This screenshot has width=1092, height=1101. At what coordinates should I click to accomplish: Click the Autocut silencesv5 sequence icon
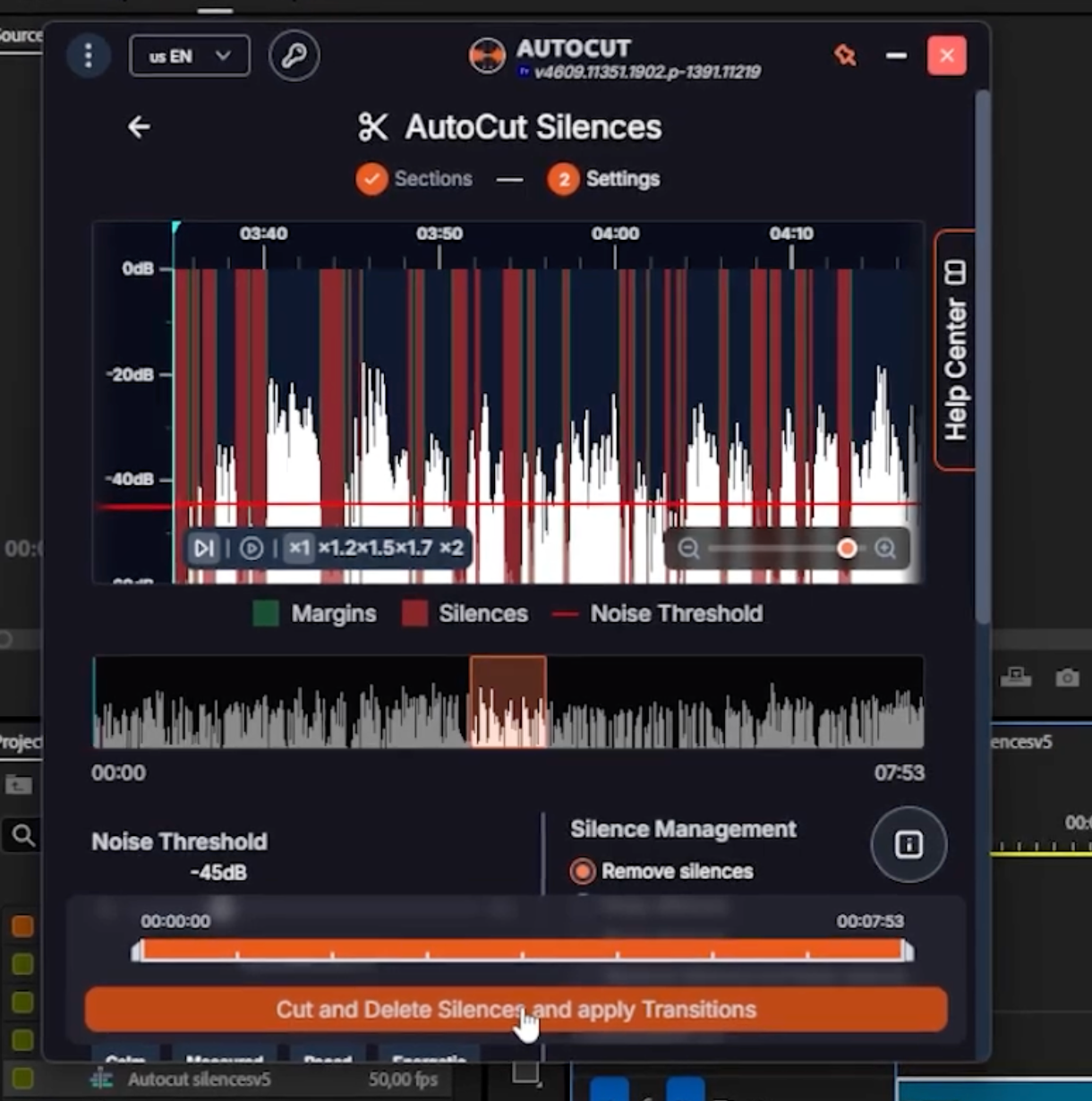tap(101, 1080)
